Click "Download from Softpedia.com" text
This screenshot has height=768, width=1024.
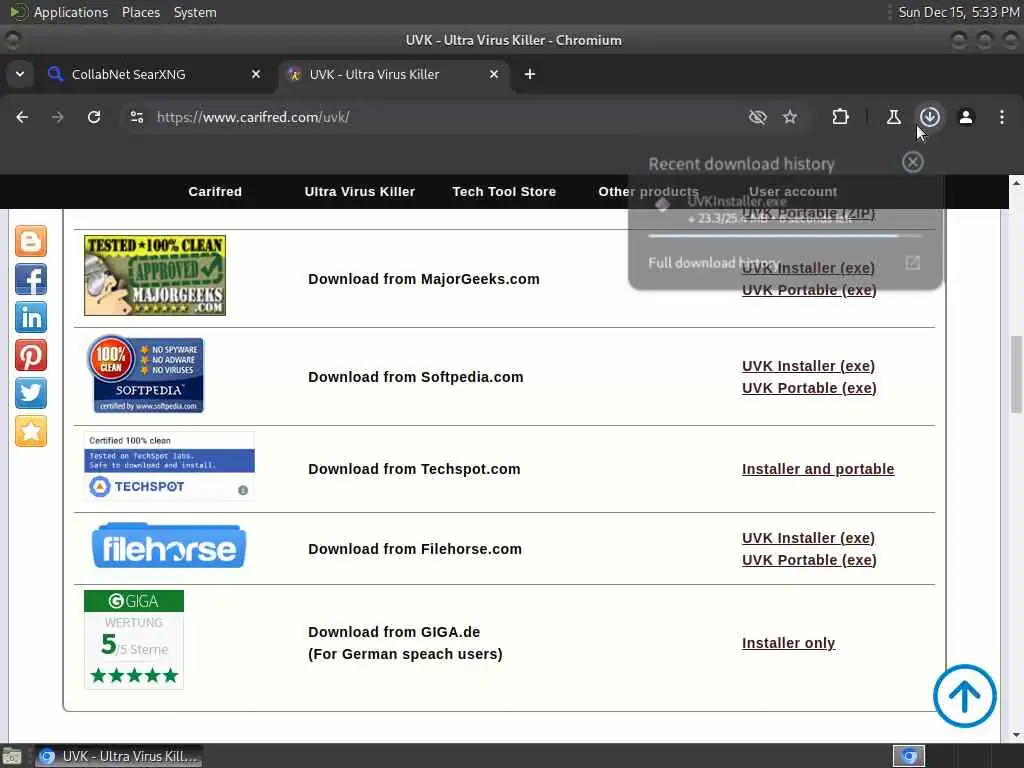[x=415, y=377]
